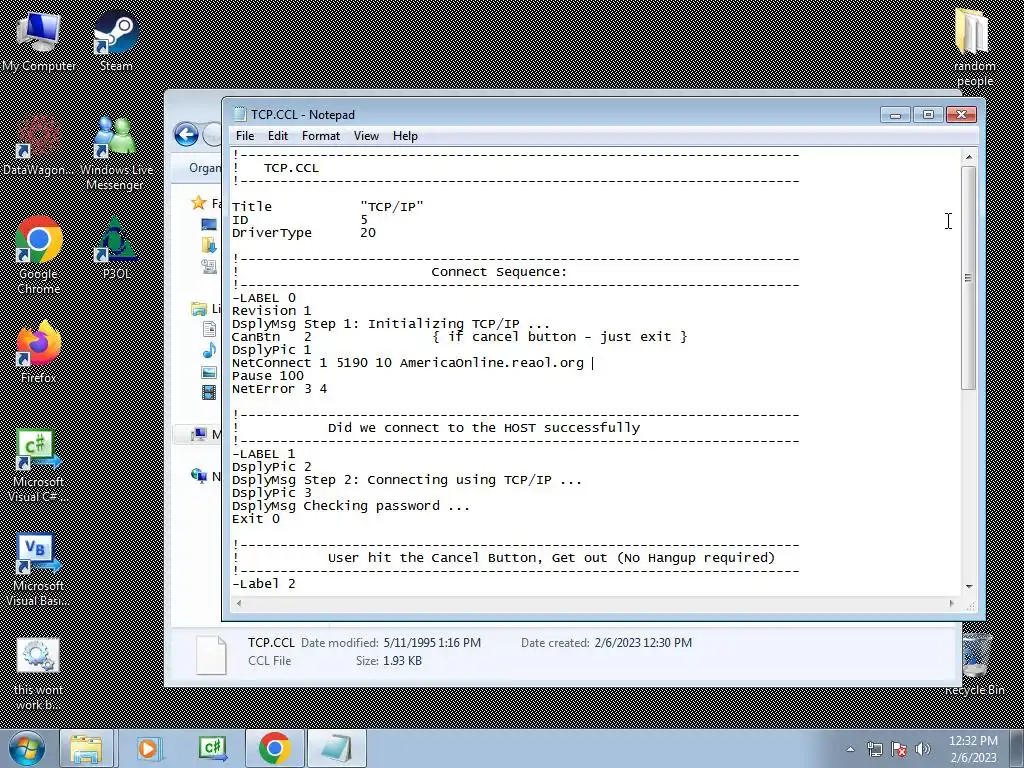
Task: Select Music library icon in Explorer sidebar
Action: (x=209, y=351)
